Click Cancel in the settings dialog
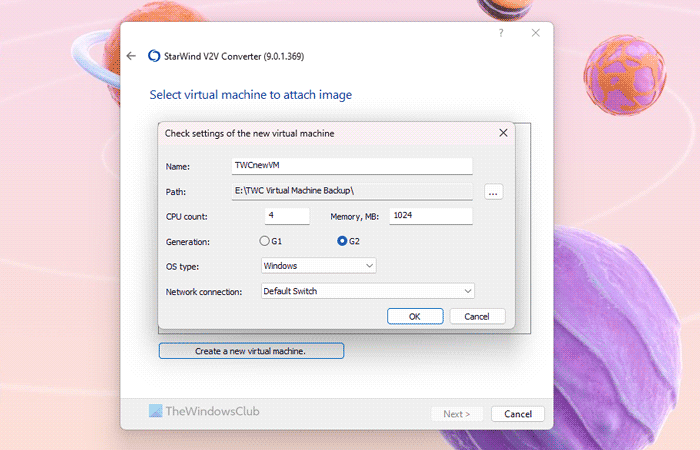This screenshot has height=450, width=700. 477,317
